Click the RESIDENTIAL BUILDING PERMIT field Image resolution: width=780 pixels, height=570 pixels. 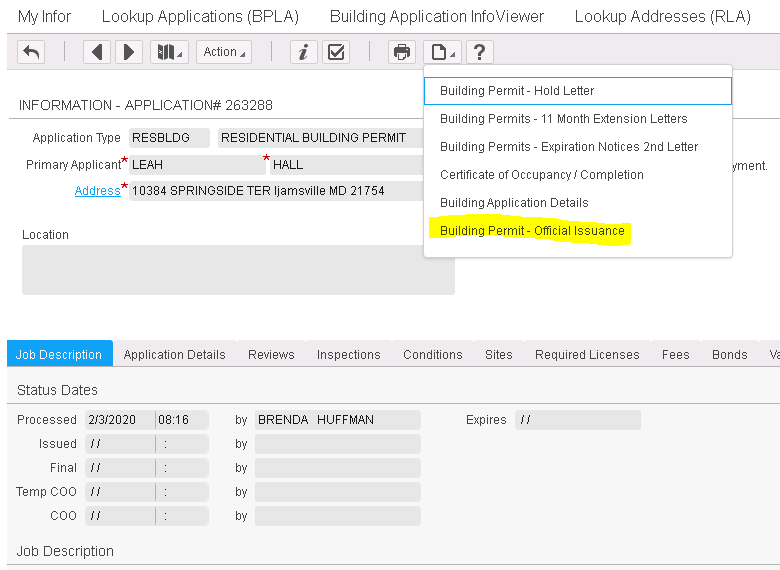point(321,138)
